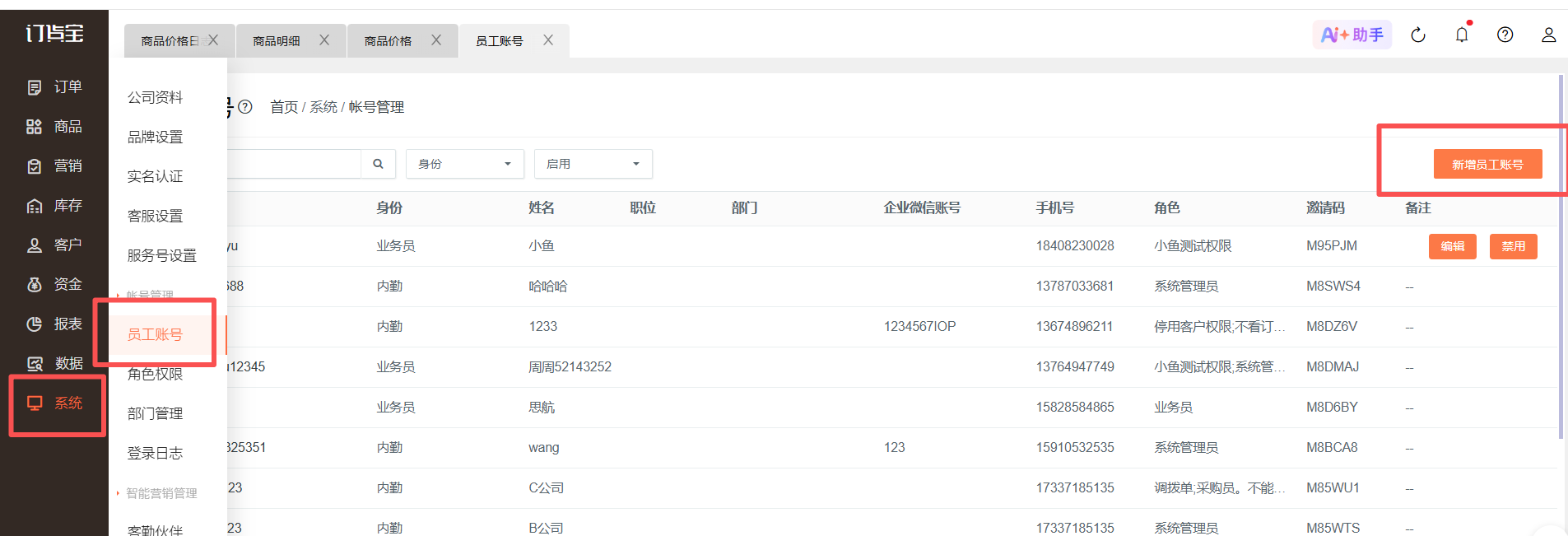
Task: Open the 报表 section in sidebar
Action: [x=54, y=324]
